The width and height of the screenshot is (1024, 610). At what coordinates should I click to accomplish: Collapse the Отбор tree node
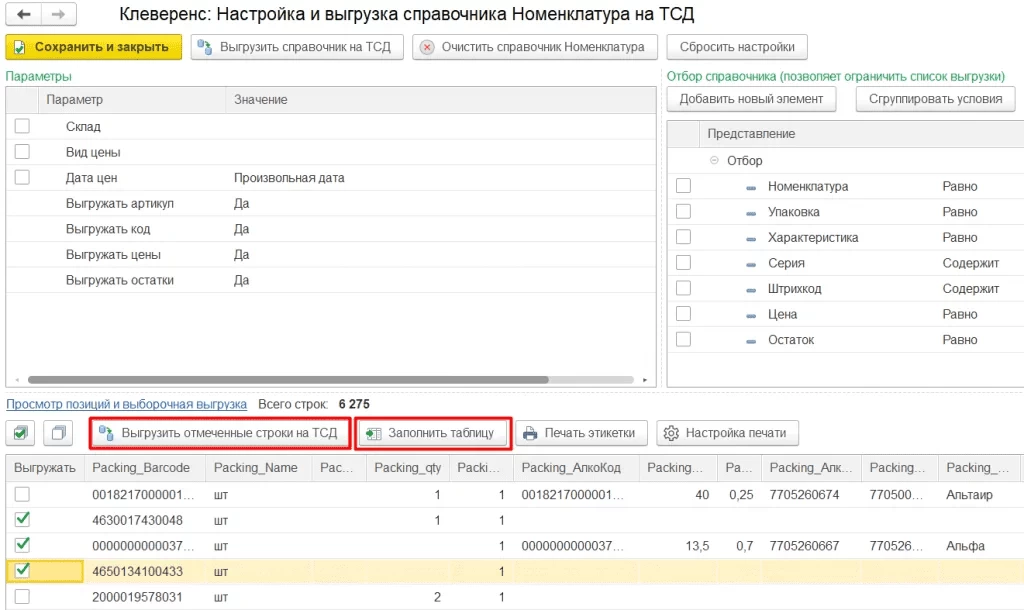(714, 161)
